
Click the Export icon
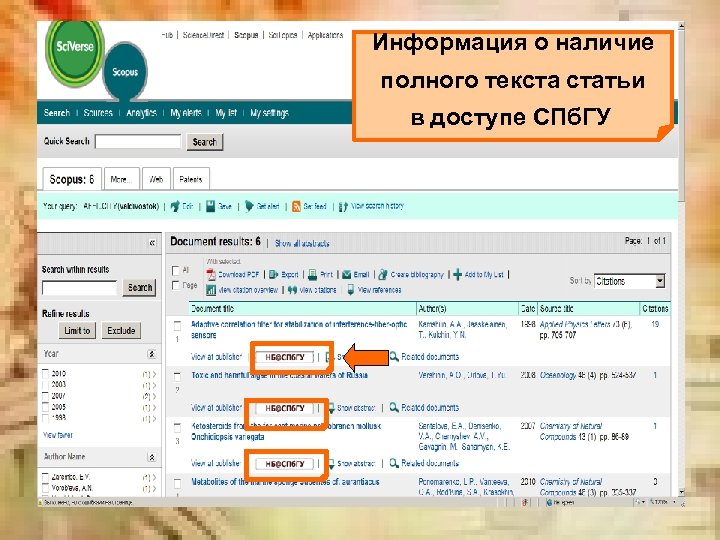(x=274, y=275)
